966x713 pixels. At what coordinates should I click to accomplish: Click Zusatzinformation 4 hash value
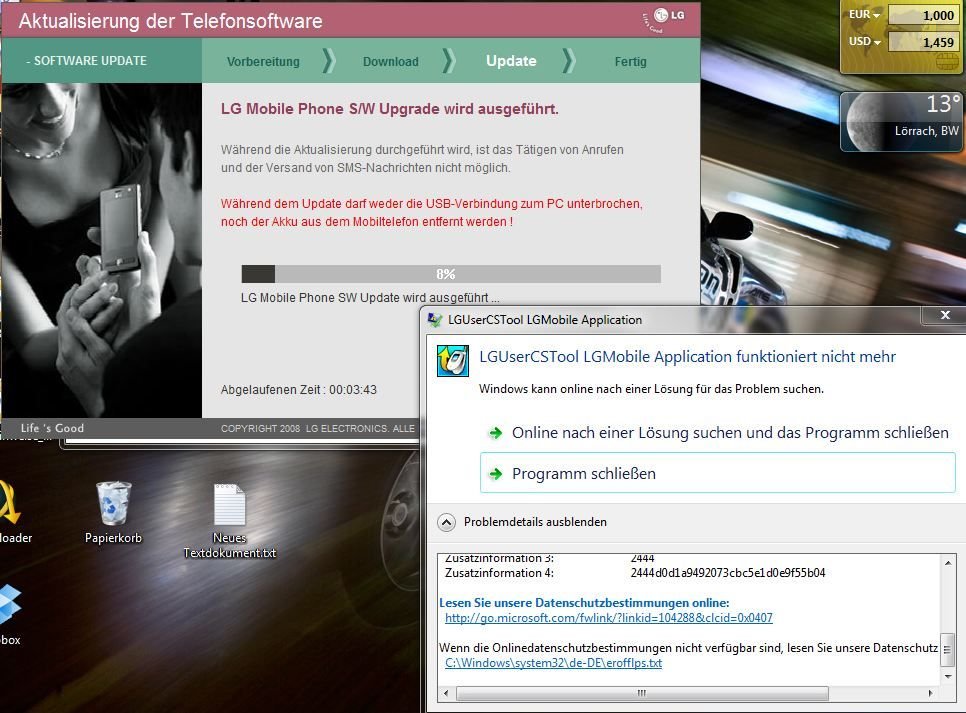point(728,572)
